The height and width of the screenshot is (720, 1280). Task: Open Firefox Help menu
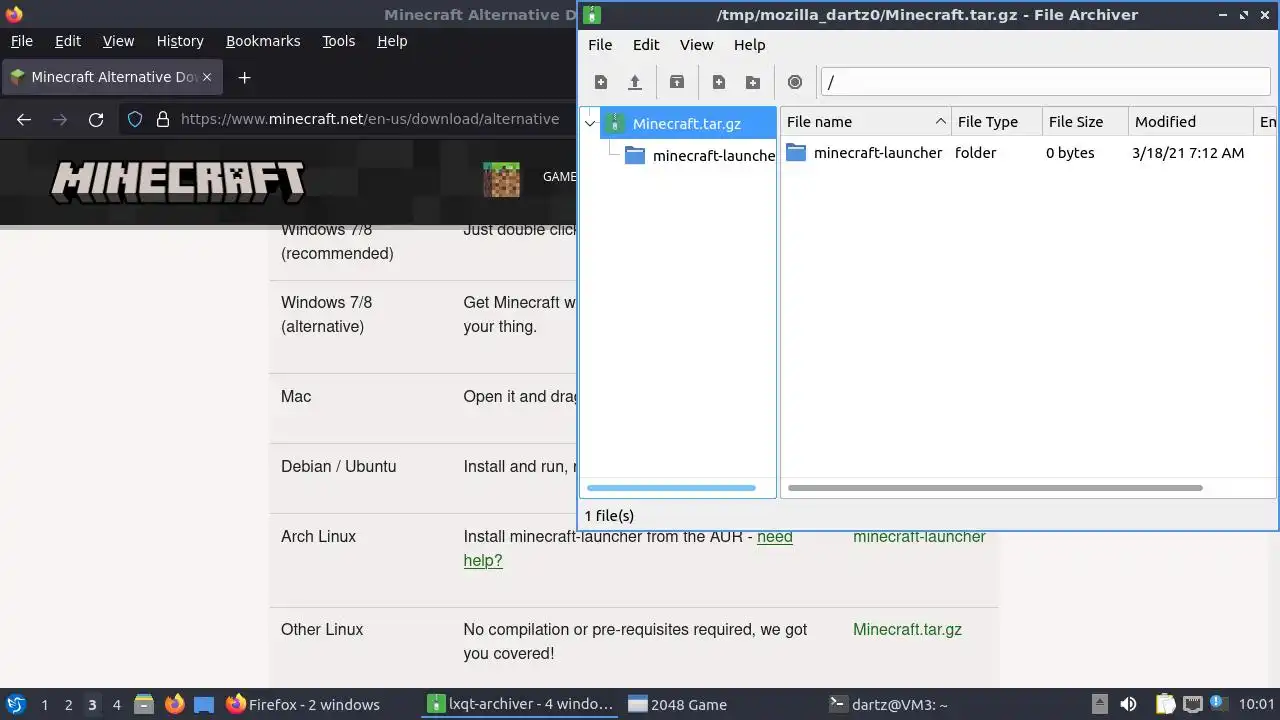[x=392, y=41]
